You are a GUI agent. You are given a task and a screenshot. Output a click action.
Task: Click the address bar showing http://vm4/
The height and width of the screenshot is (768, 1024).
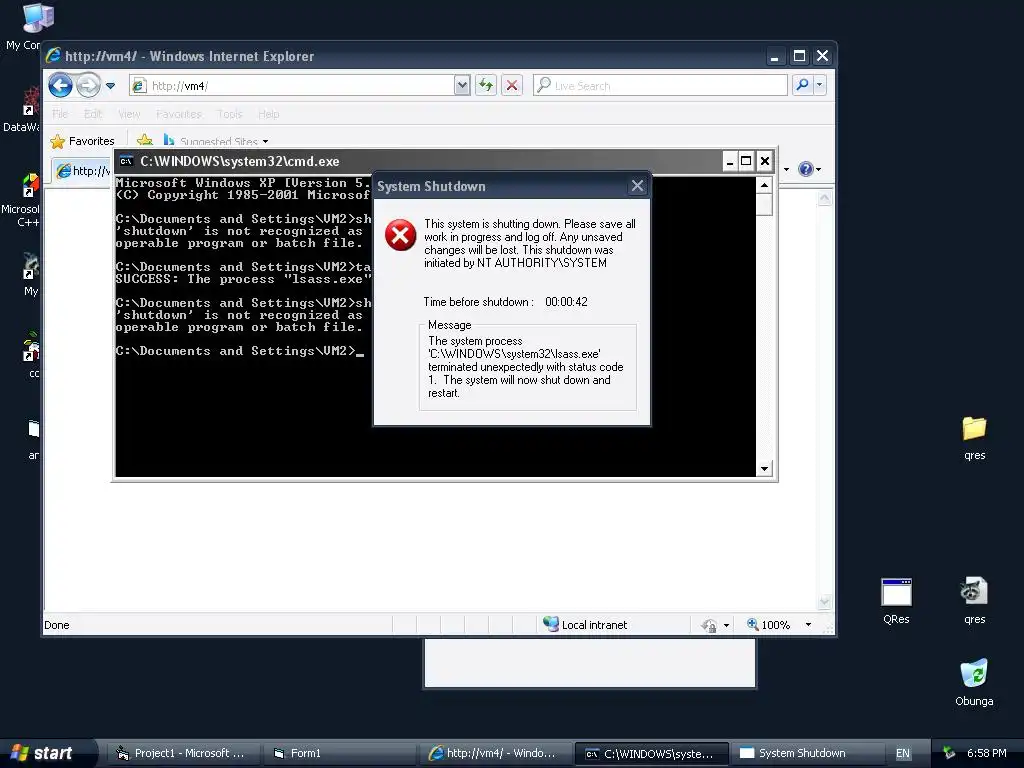pyautogui.click(x=292, y=86)
